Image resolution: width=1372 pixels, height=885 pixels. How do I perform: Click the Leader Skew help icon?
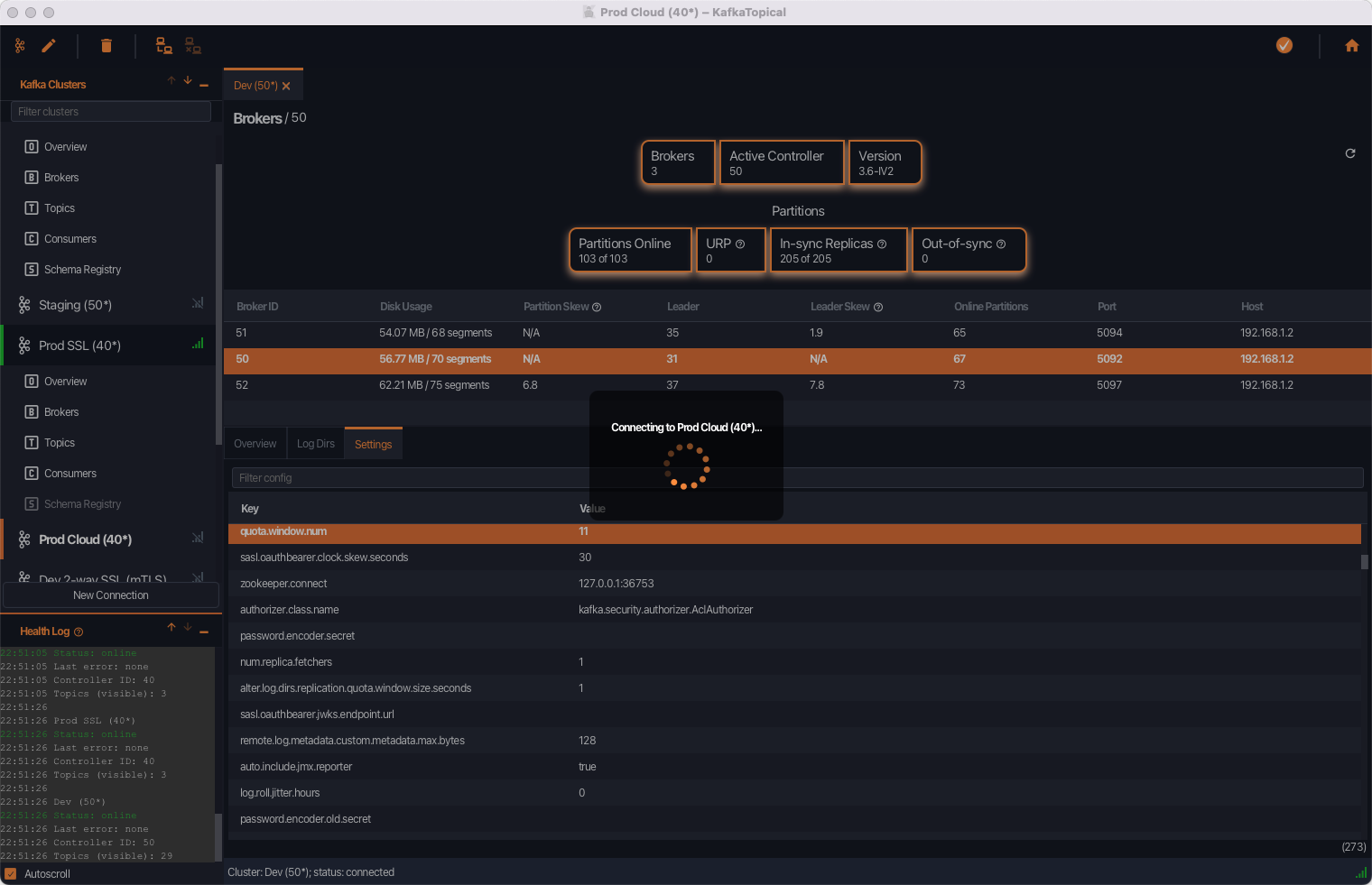point(878,308)
